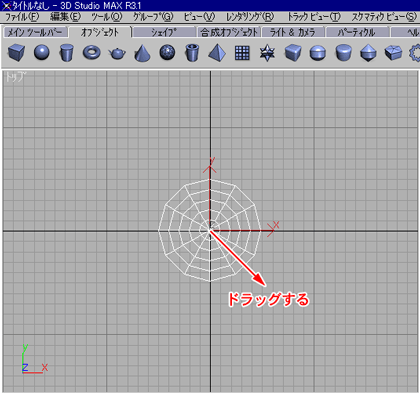Select the Sphere primitive icon
The width and height of the screenshot is (420, 394).
click(x=42, y=53)
